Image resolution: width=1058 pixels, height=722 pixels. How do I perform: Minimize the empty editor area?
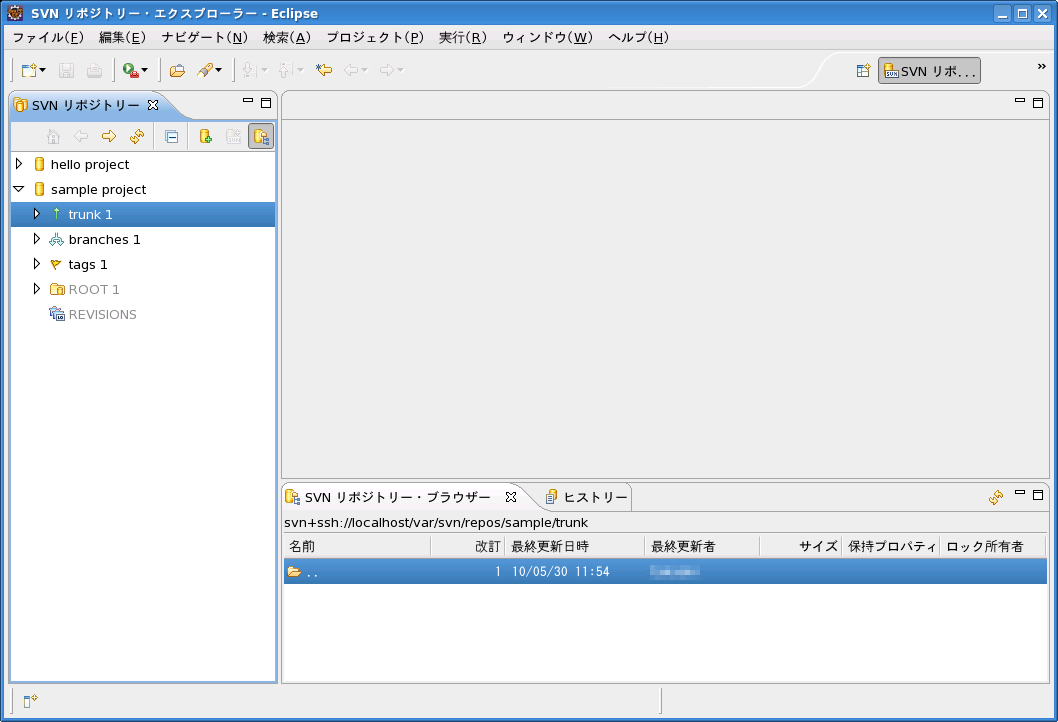1020,101
